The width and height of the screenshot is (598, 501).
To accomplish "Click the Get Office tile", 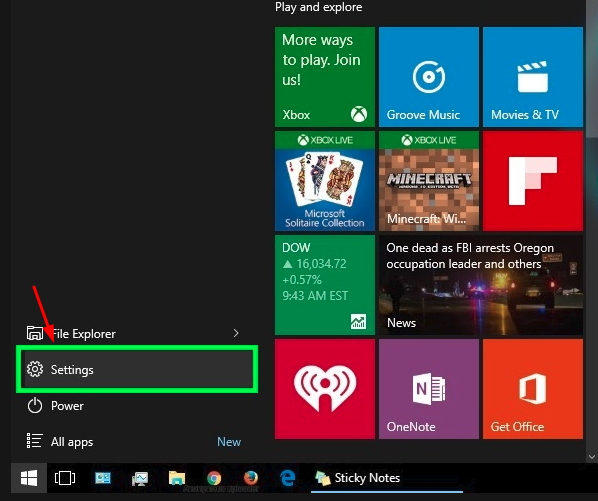I will point(533,389).
